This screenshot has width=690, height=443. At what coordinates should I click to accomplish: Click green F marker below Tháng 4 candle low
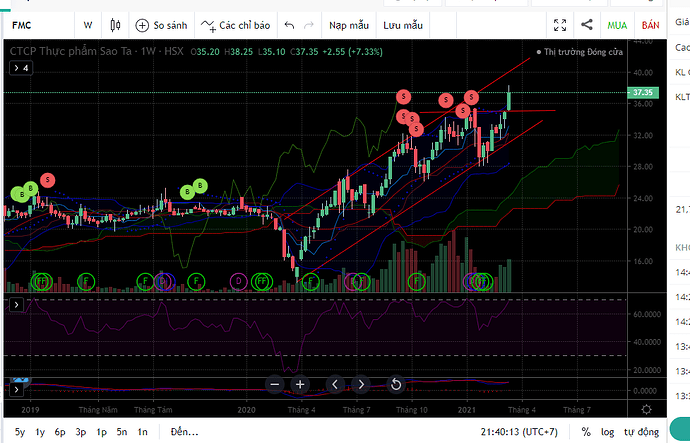click(x=311, y=281)
